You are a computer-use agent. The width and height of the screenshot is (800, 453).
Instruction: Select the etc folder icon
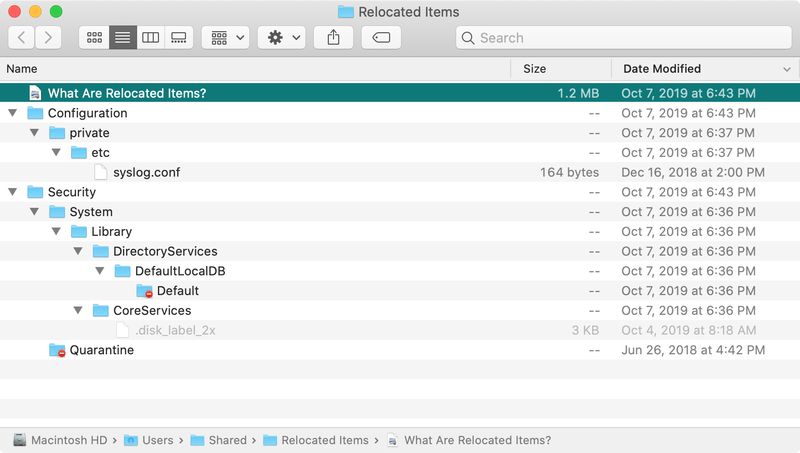(x=79, y=153)
